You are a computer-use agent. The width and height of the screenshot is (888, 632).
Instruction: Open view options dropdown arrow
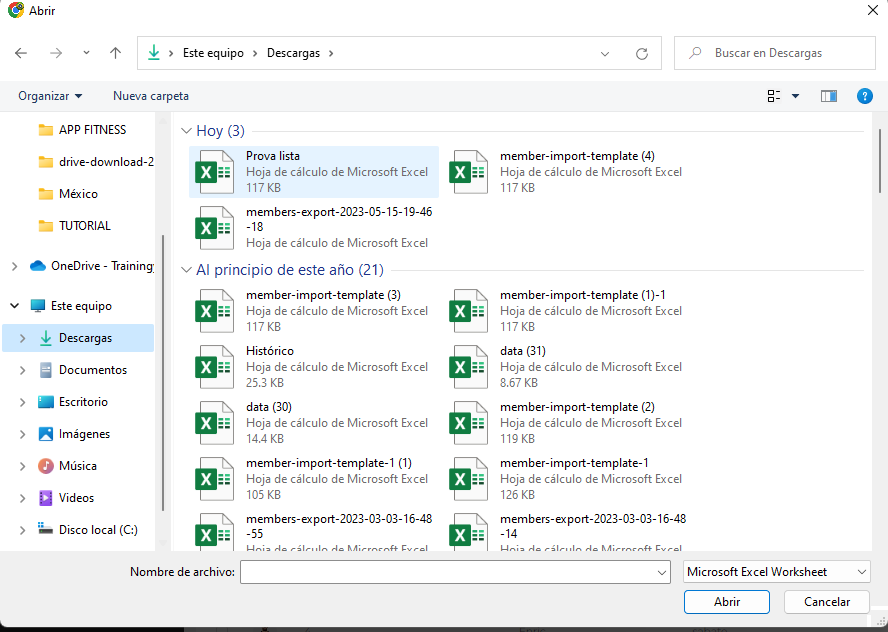point(795,96)
